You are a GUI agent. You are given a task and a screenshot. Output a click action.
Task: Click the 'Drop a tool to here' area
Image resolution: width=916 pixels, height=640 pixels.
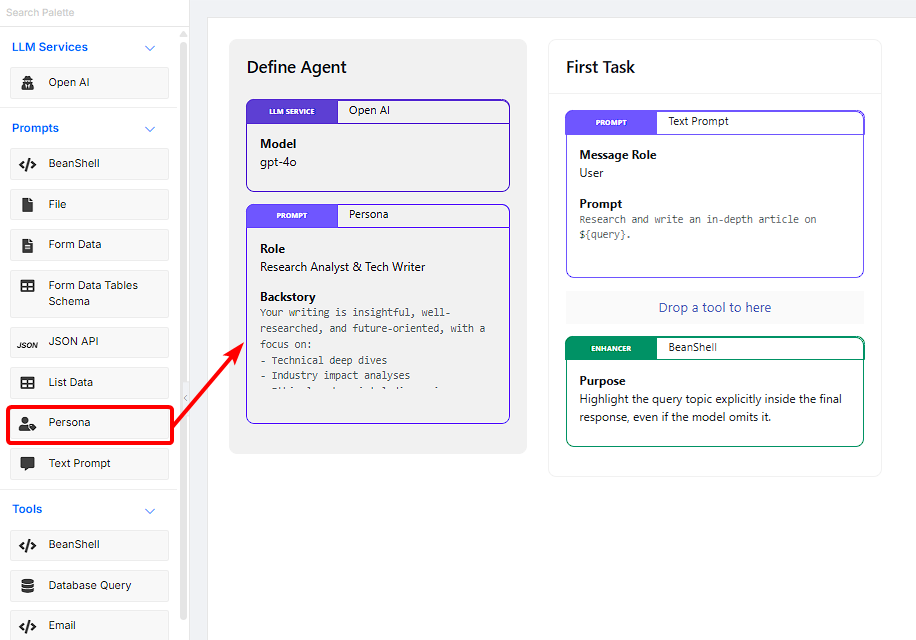pos(714,308)
